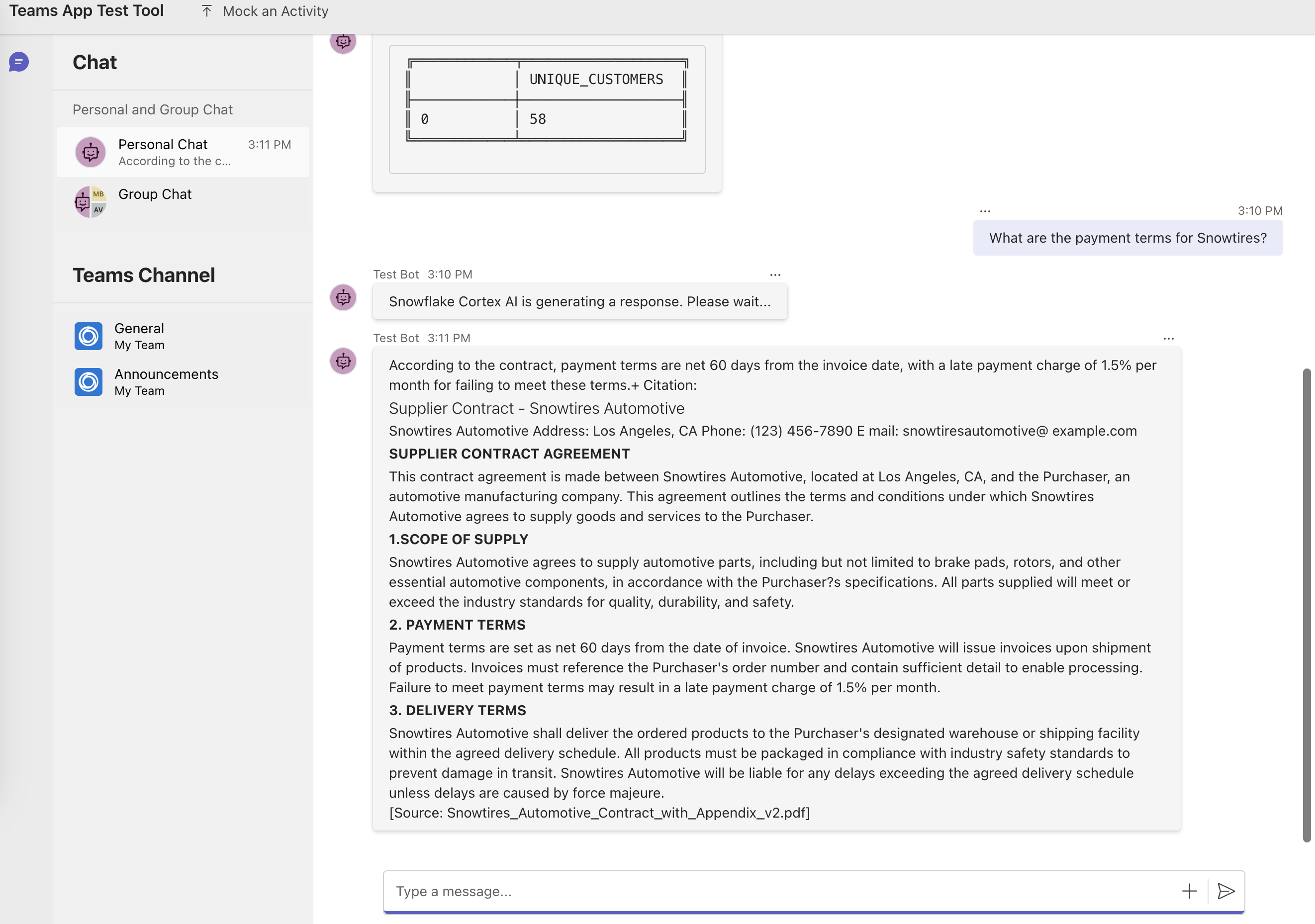This screenshot has height=924, width=1315.
Task: Click the Announcements channel icon
Action: pos(88,381)
